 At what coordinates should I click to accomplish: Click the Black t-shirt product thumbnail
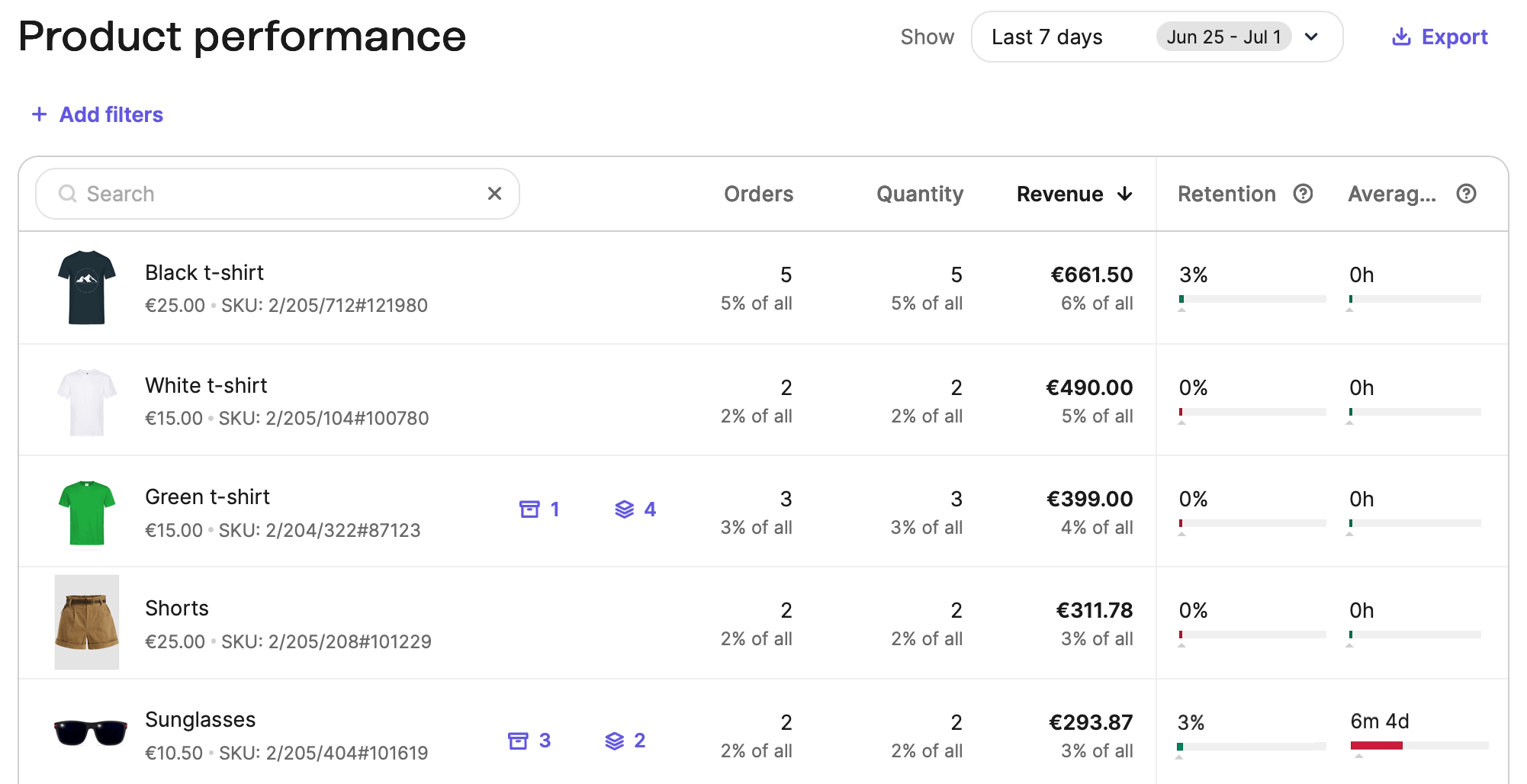[86, 288]
